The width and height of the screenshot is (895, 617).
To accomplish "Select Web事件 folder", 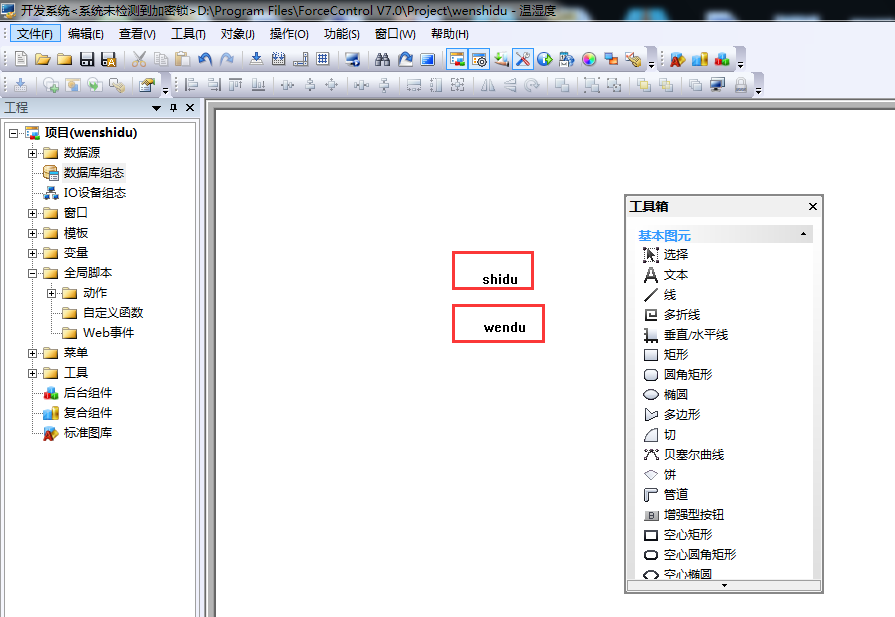I will (x=108, y=333).
